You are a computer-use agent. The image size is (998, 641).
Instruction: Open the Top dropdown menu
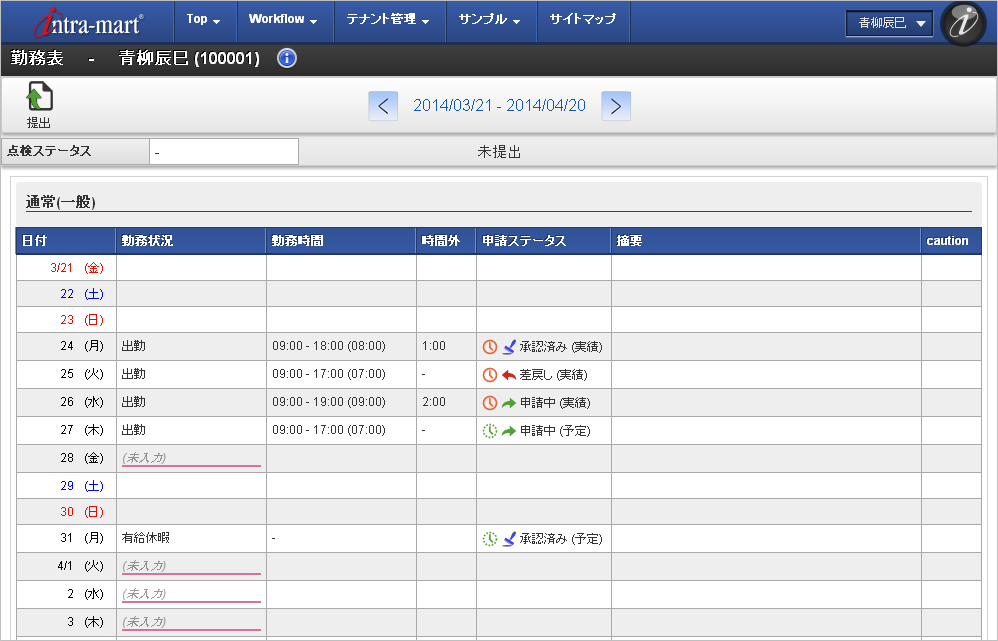[x=204, y=20]
